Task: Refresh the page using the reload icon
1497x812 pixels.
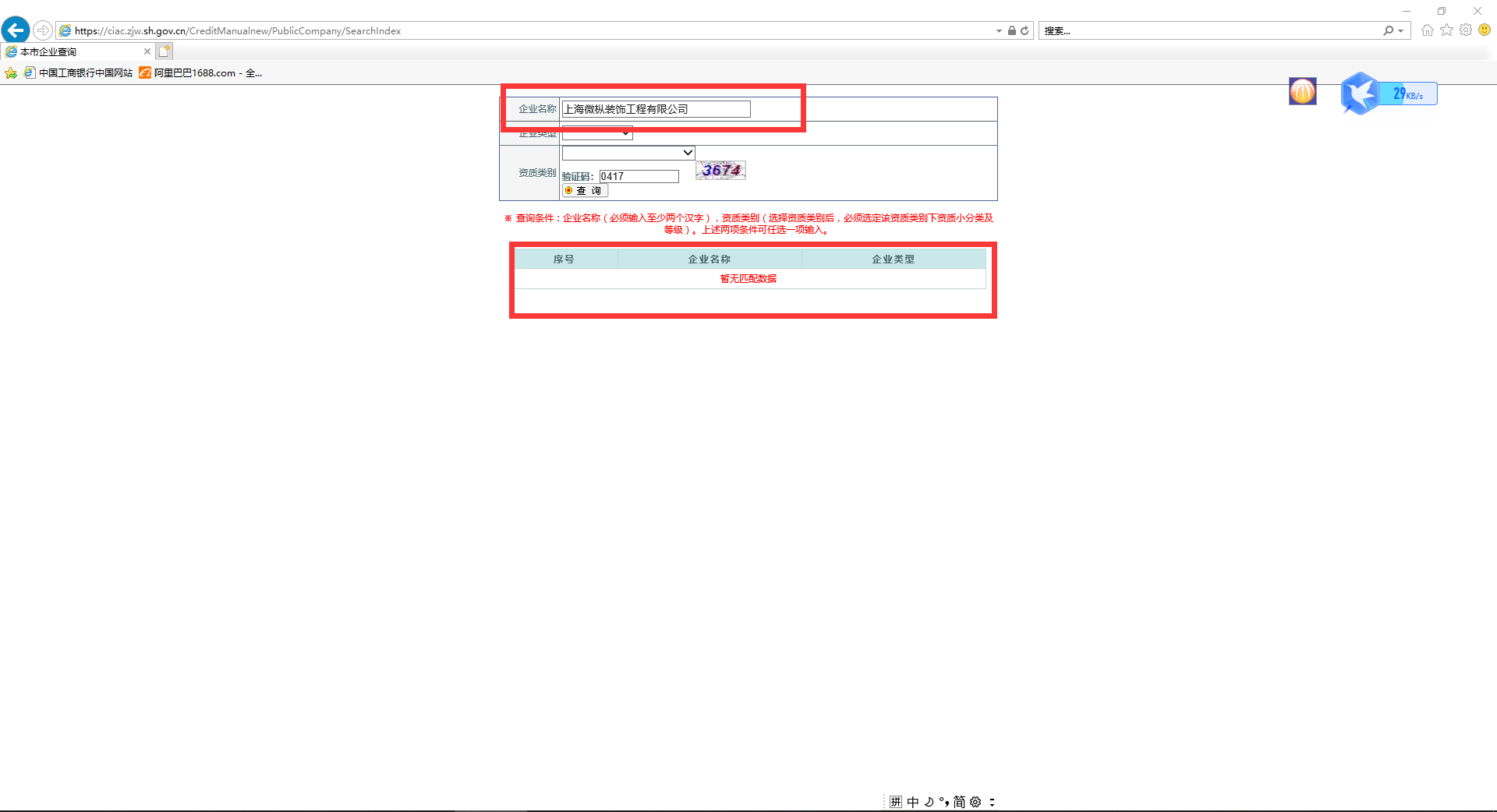Action: [x=1025, y=31]
